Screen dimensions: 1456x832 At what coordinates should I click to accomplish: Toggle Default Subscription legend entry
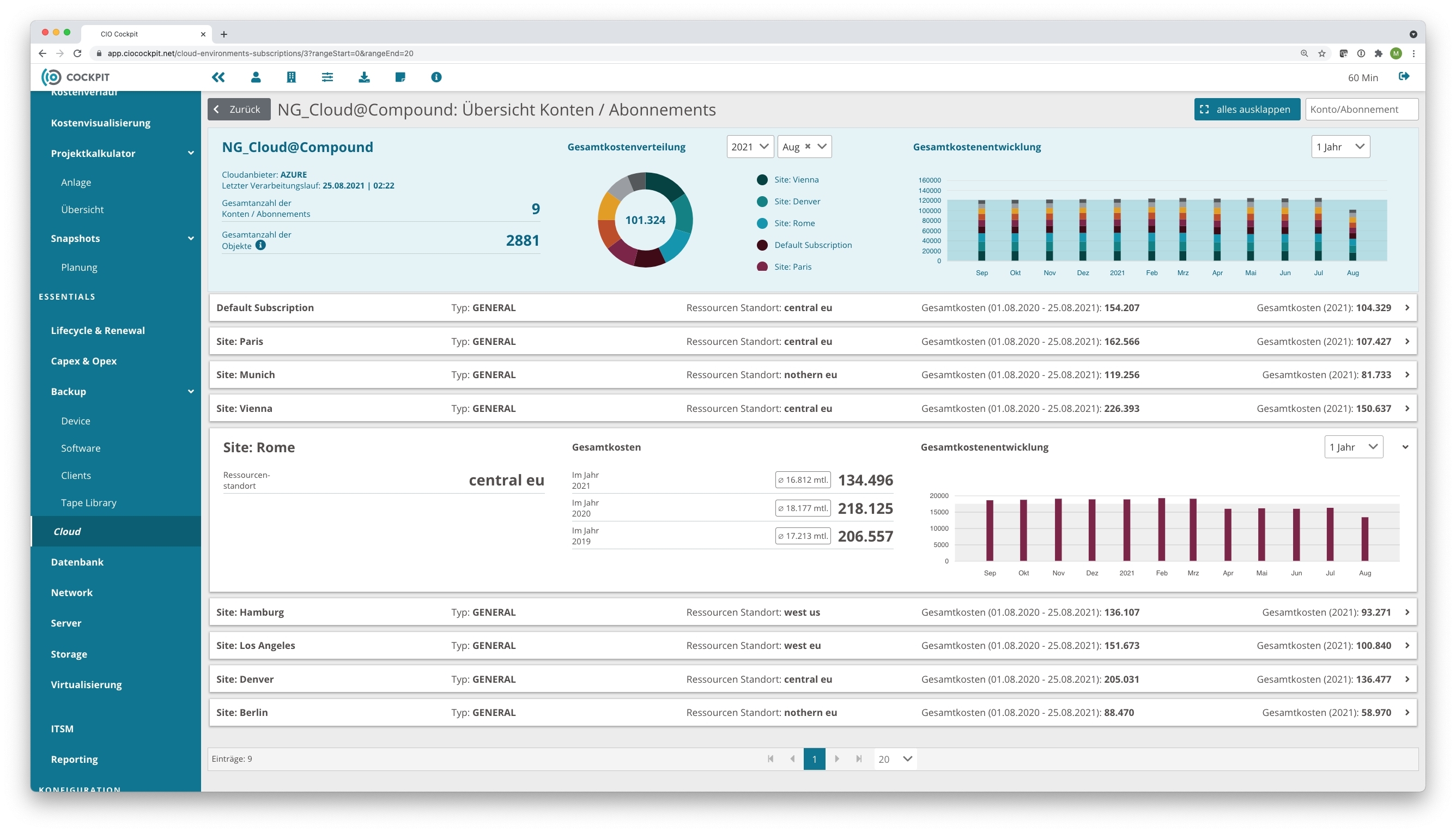(x=812, y=245)
